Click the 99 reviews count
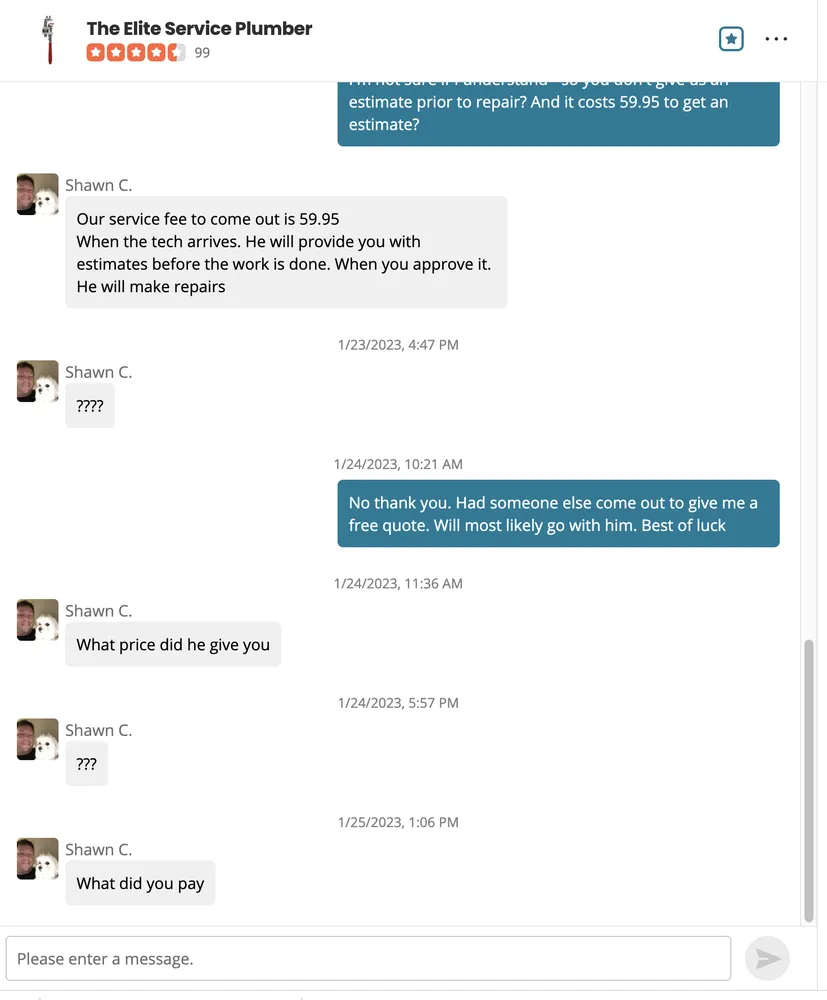The image size is (827, 1000). tap(202, 53)
